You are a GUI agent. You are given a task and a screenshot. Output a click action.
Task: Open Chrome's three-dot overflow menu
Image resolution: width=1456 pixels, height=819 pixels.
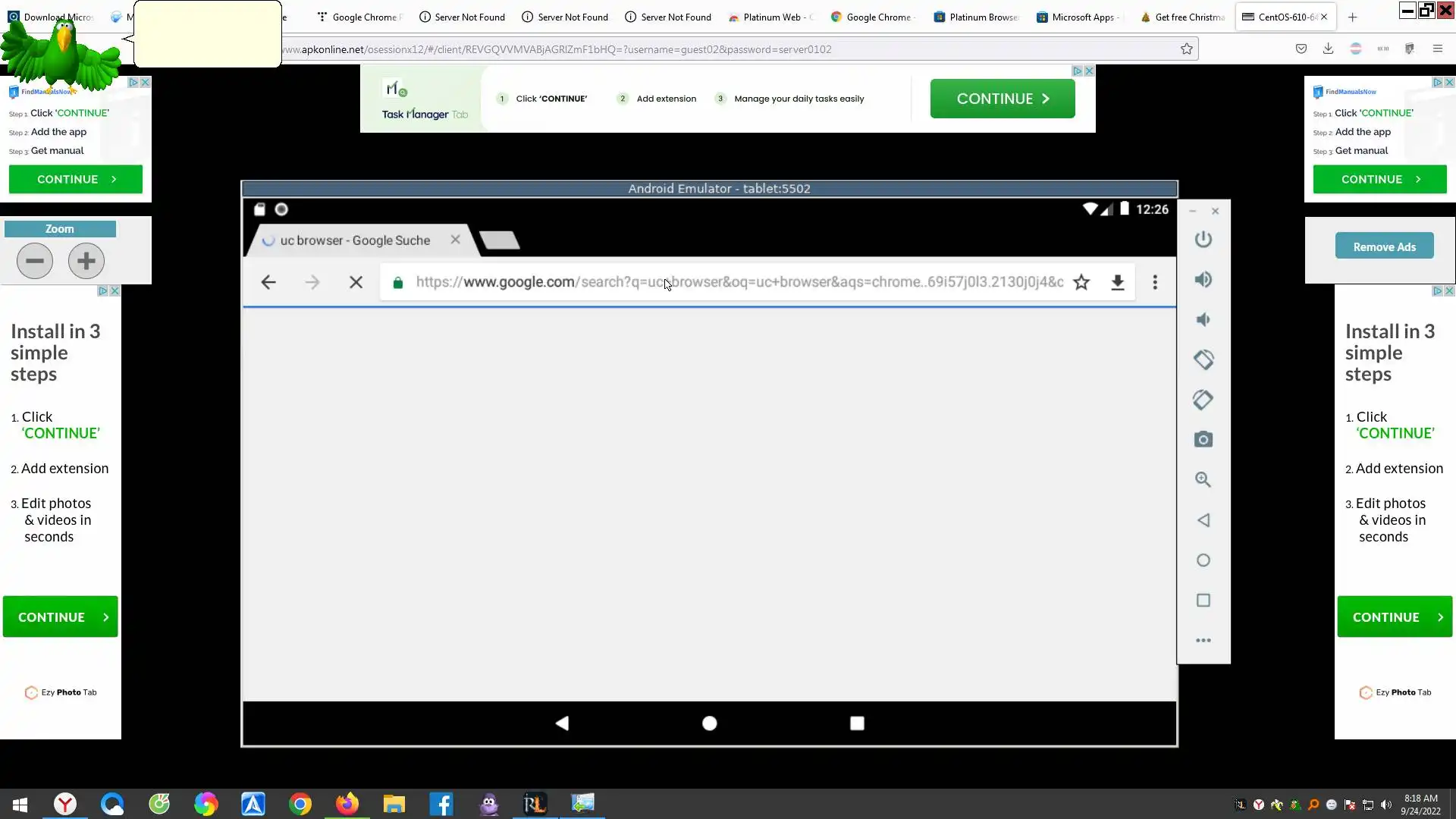(x=1155, y=283)
